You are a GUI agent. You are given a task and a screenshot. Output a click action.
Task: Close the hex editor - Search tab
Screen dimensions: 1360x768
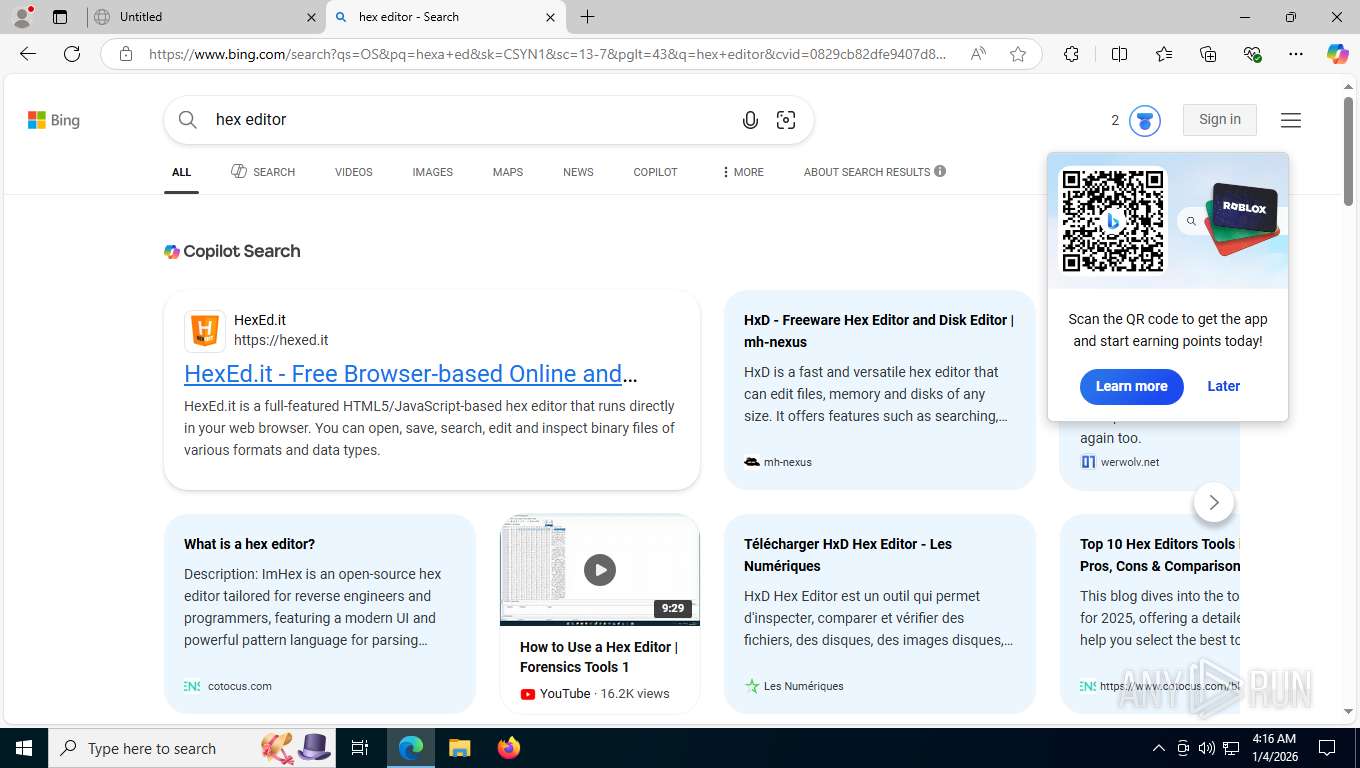tap(550, 17)
